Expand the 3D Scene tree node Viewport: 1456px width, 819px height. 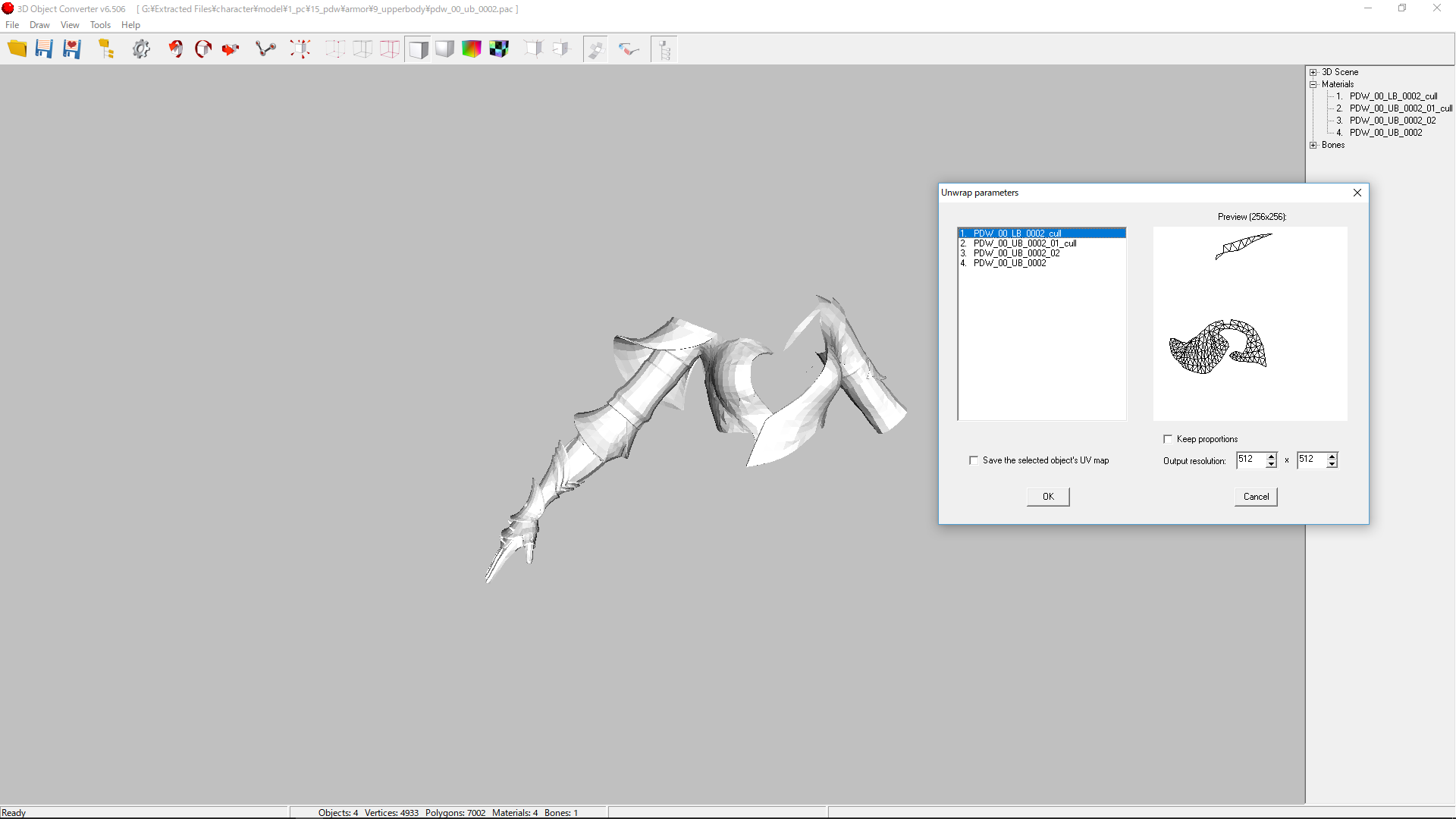point(1313,72)
